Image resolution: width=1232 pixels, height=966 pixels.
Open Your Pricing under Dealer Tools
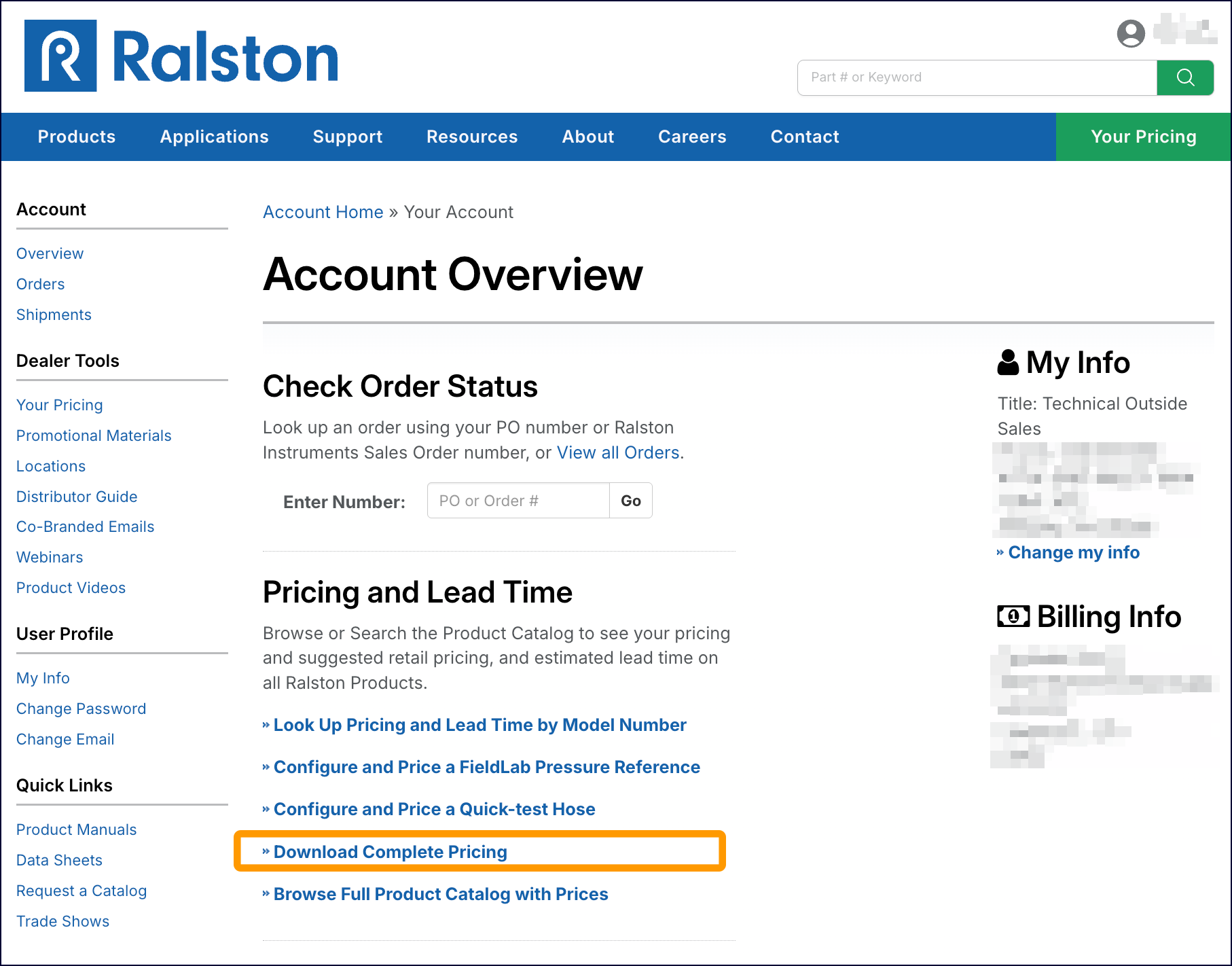click(60, 405)
